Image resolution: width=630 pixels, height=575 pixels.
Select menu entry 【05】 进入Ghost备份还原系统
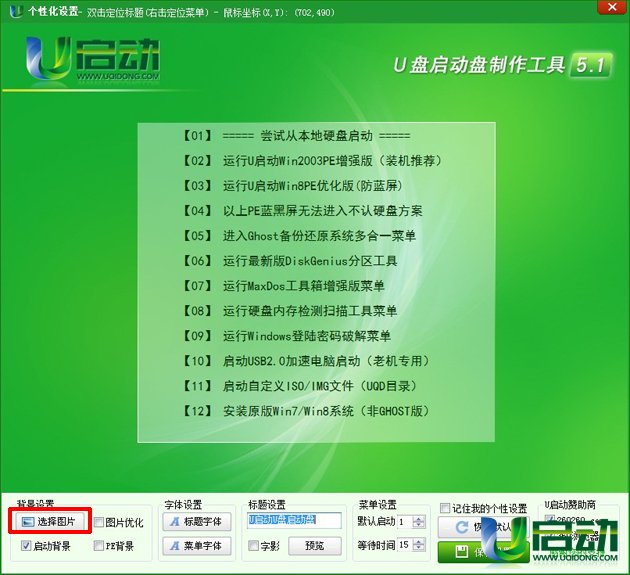click(299, 235)
